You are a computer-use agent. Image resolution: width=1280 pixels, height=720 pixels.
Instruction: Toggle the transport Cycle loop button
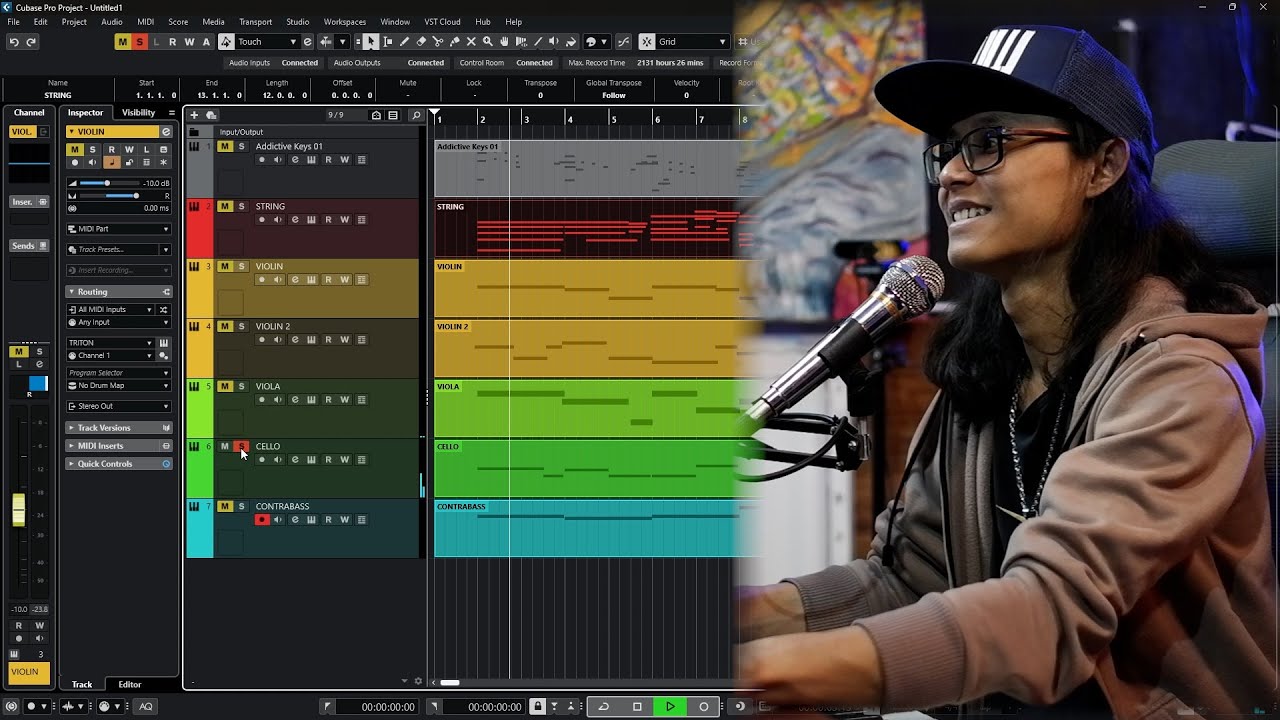tap(603, 706)
